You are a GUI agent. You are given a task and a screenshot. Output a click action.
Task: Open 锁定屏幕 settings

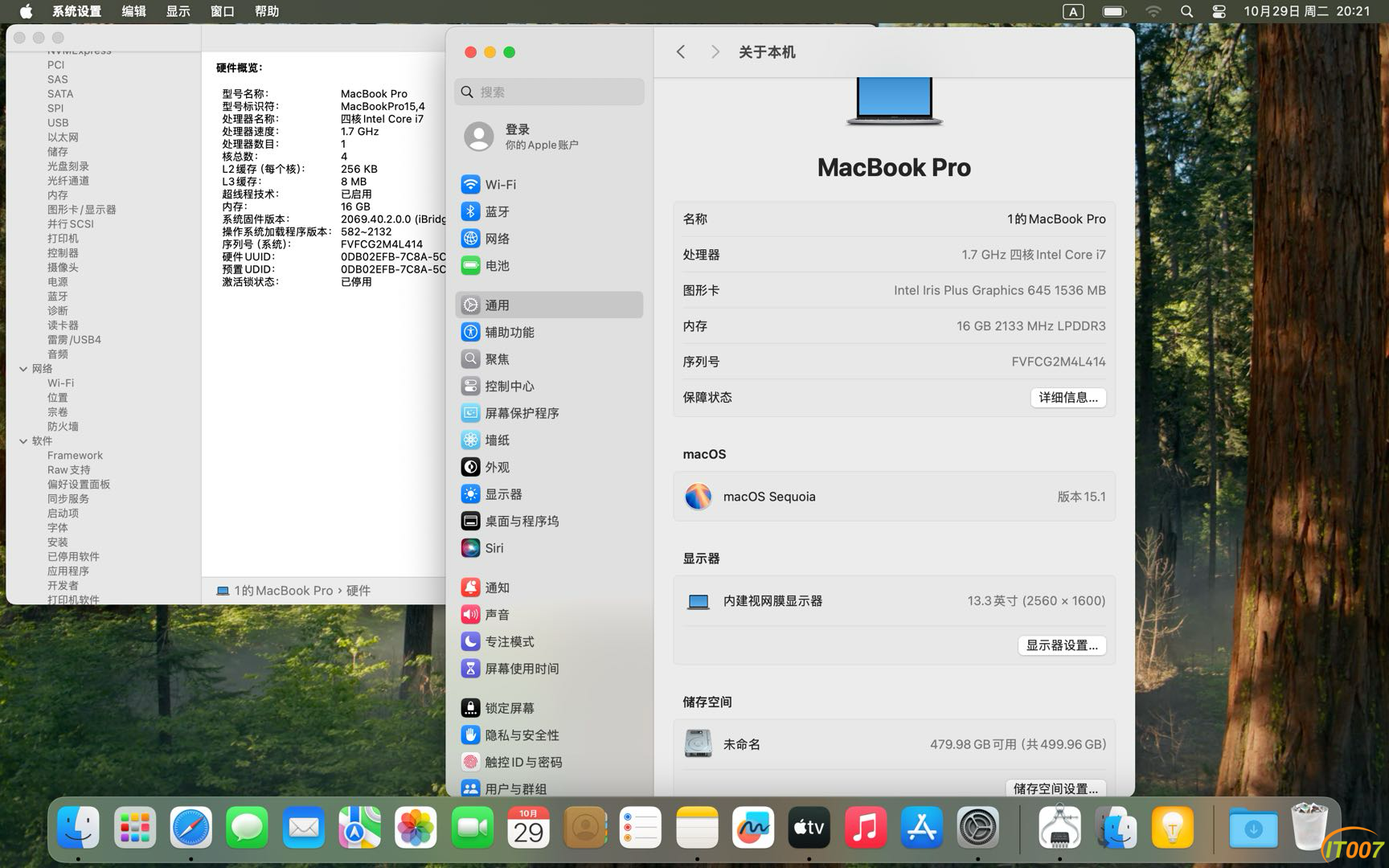click(549, 708)
